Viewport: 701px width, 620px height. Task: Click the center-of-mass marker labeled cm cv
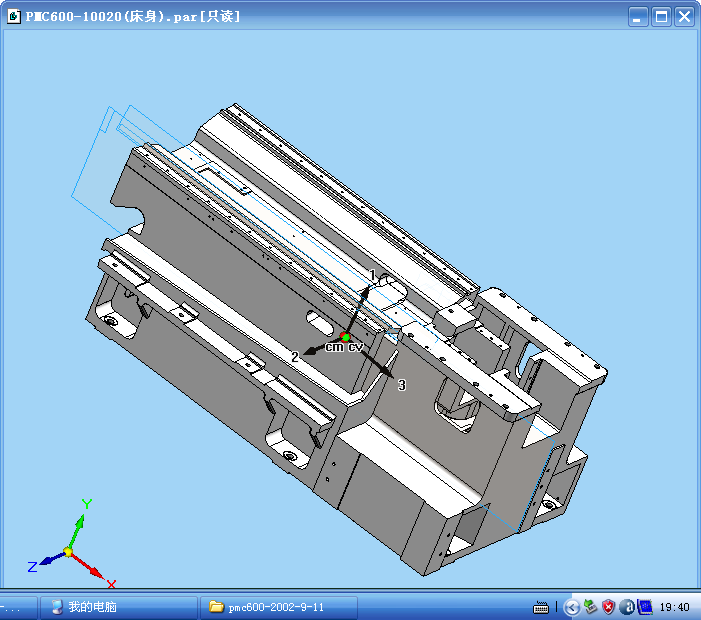345,337
